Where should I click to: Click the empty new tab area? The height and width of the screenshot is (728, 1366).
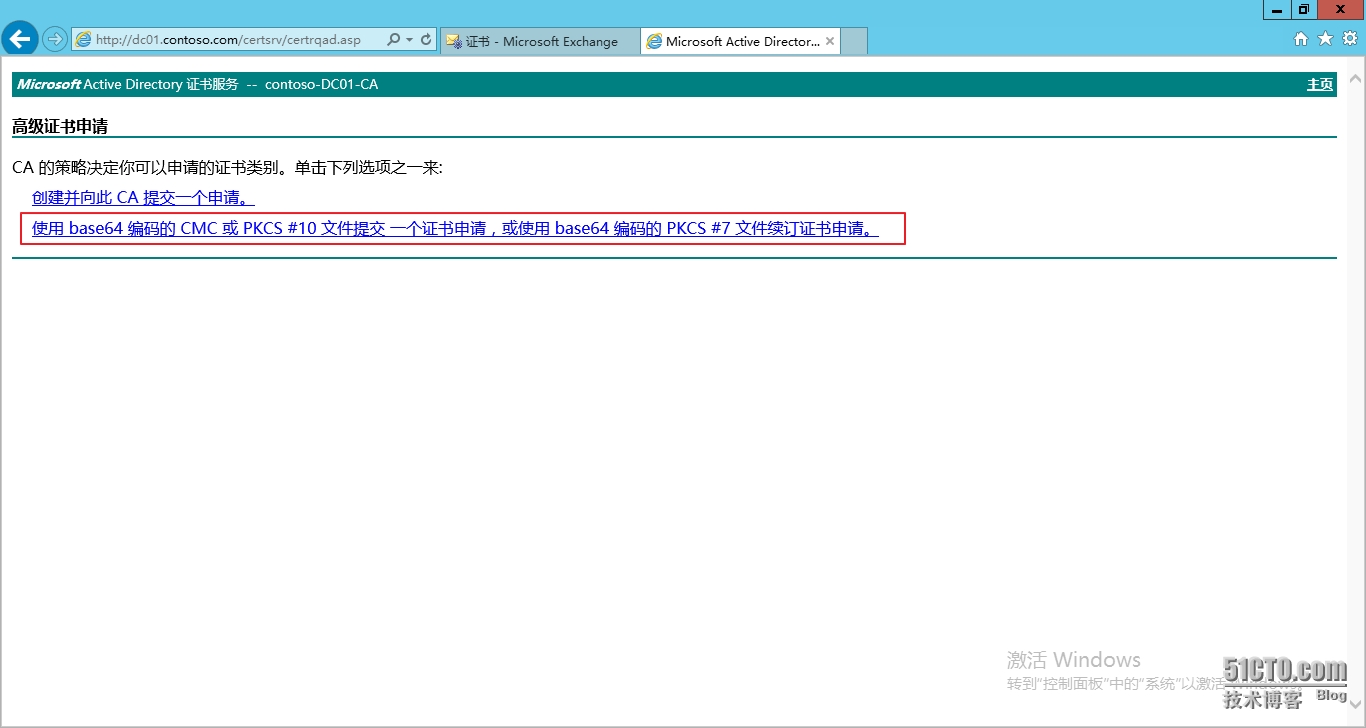pos(853,41)
